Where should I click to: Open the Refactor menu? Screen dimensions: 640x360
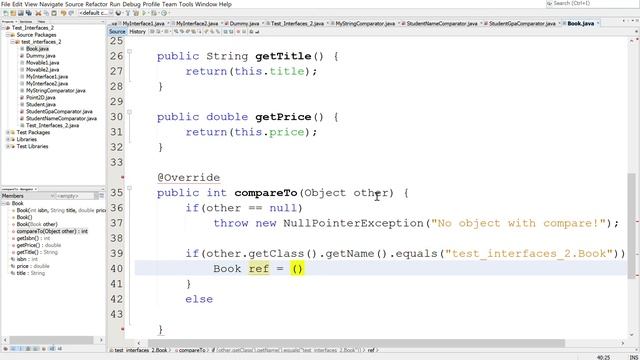96,4
